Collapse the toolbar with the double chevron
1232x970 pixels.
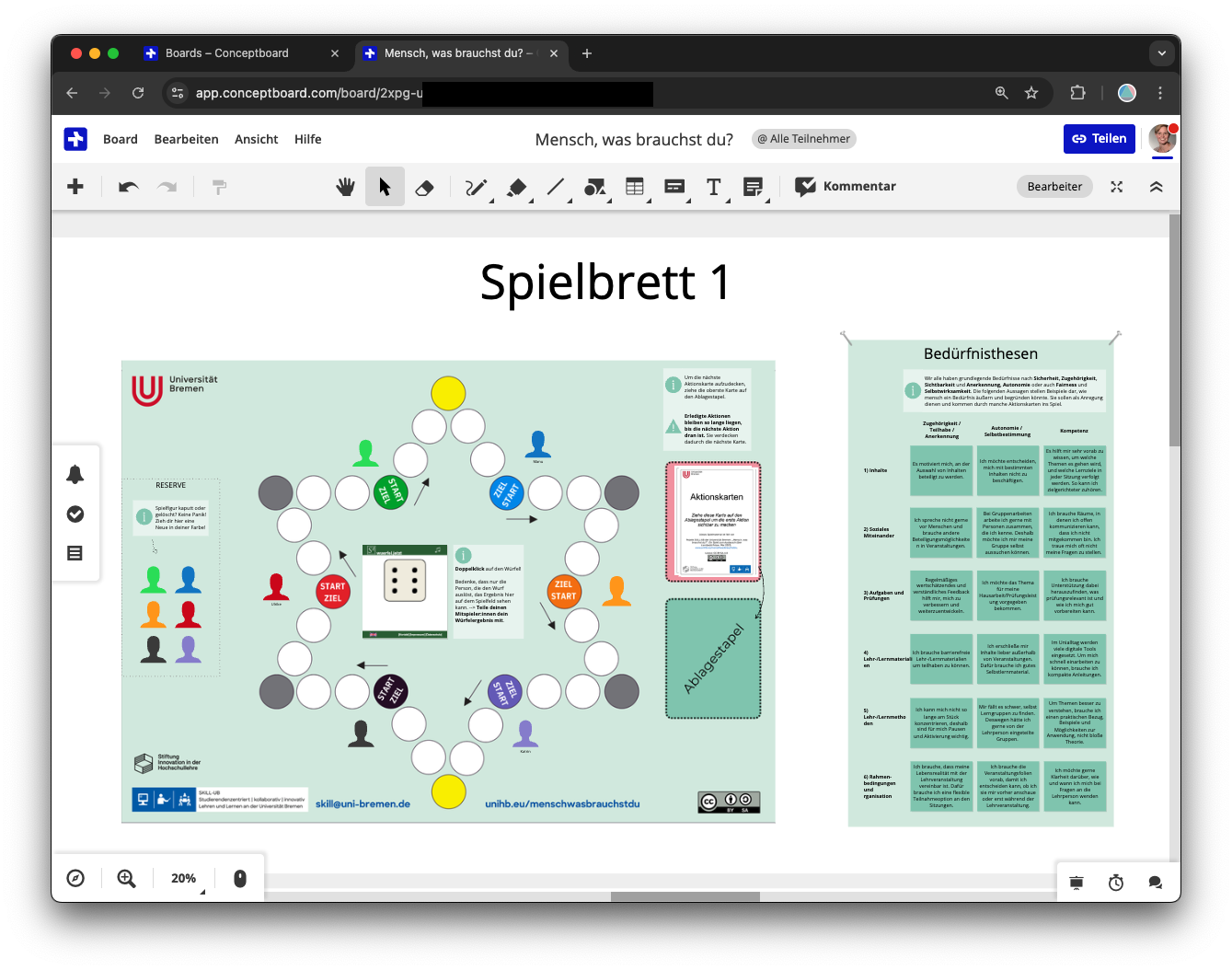tap(1156, 186)
